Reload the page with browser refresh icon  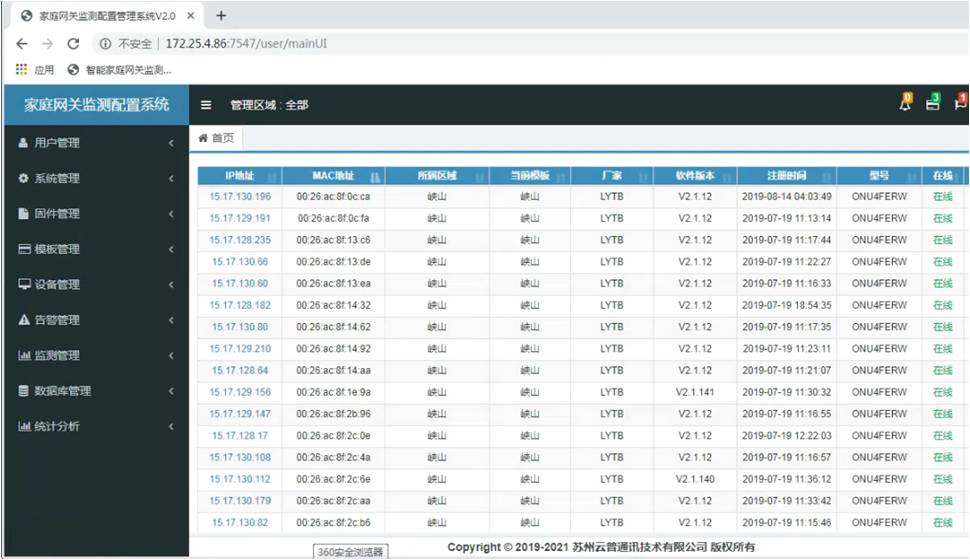pyautogui.click(x=73, y=44)
